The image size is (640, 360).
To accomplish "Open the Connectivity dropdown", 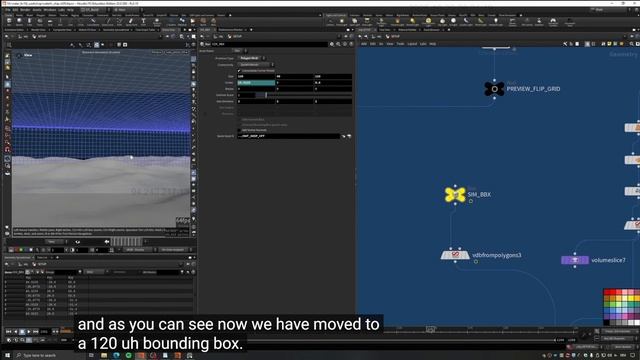I will pos(255,64).
